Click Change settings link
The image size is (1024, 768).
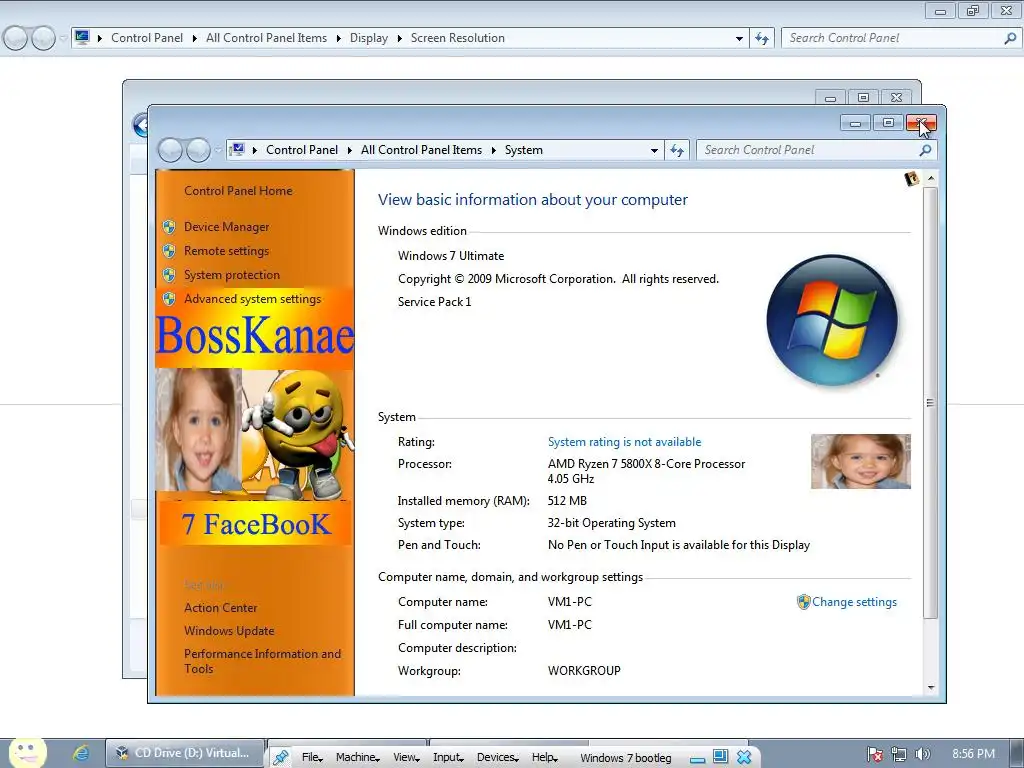[x=854, y=602]
